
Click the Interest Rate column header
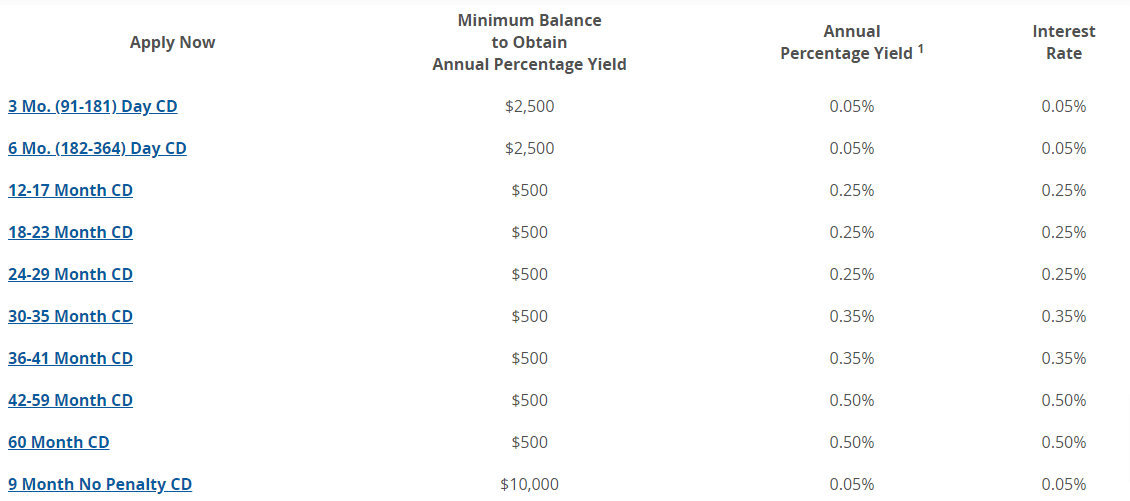pyautogui.click(x=1063, y=43)
